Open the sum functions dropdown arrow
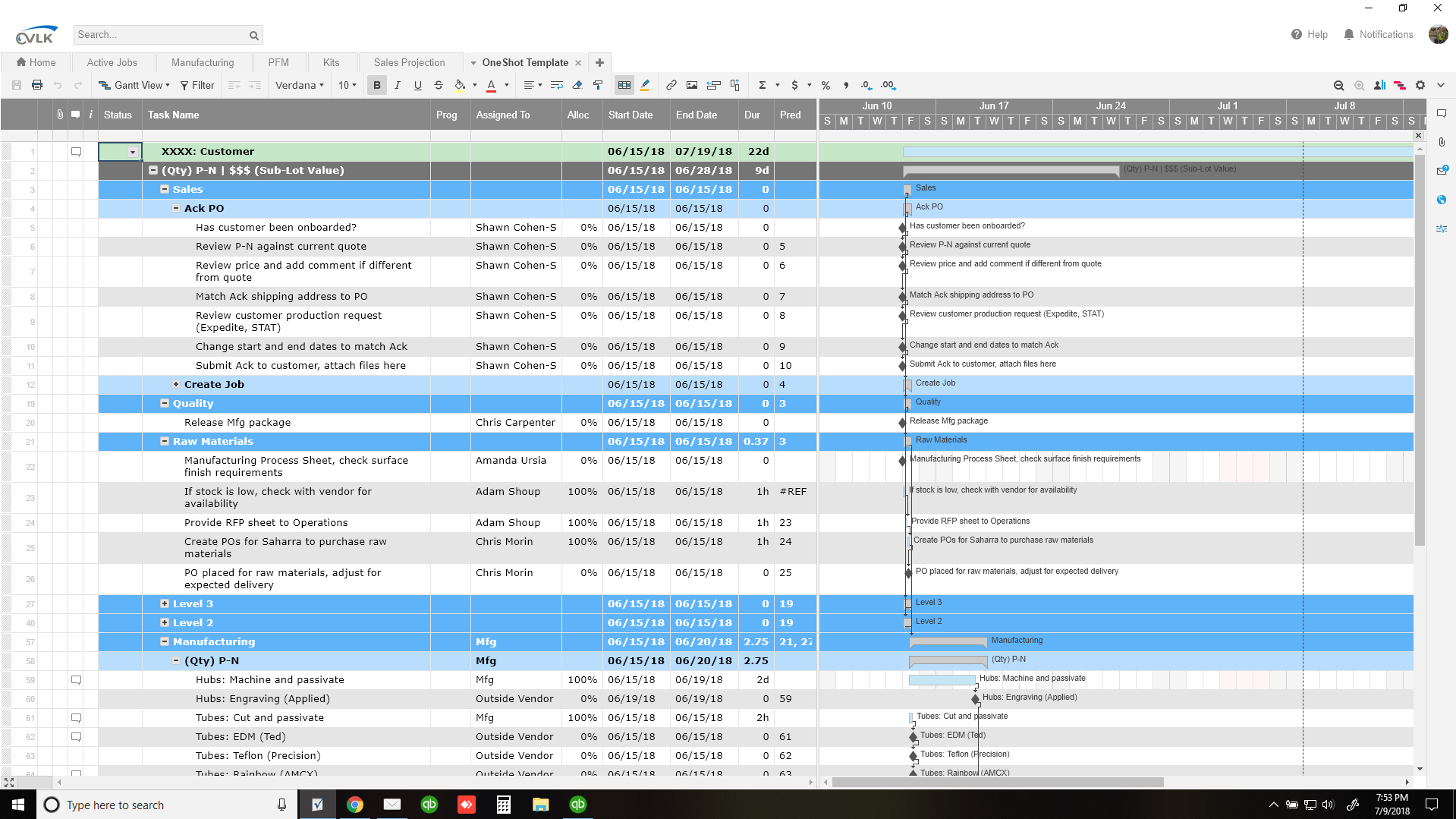Viewport: 1456px width, 819px height. point(777,85)
